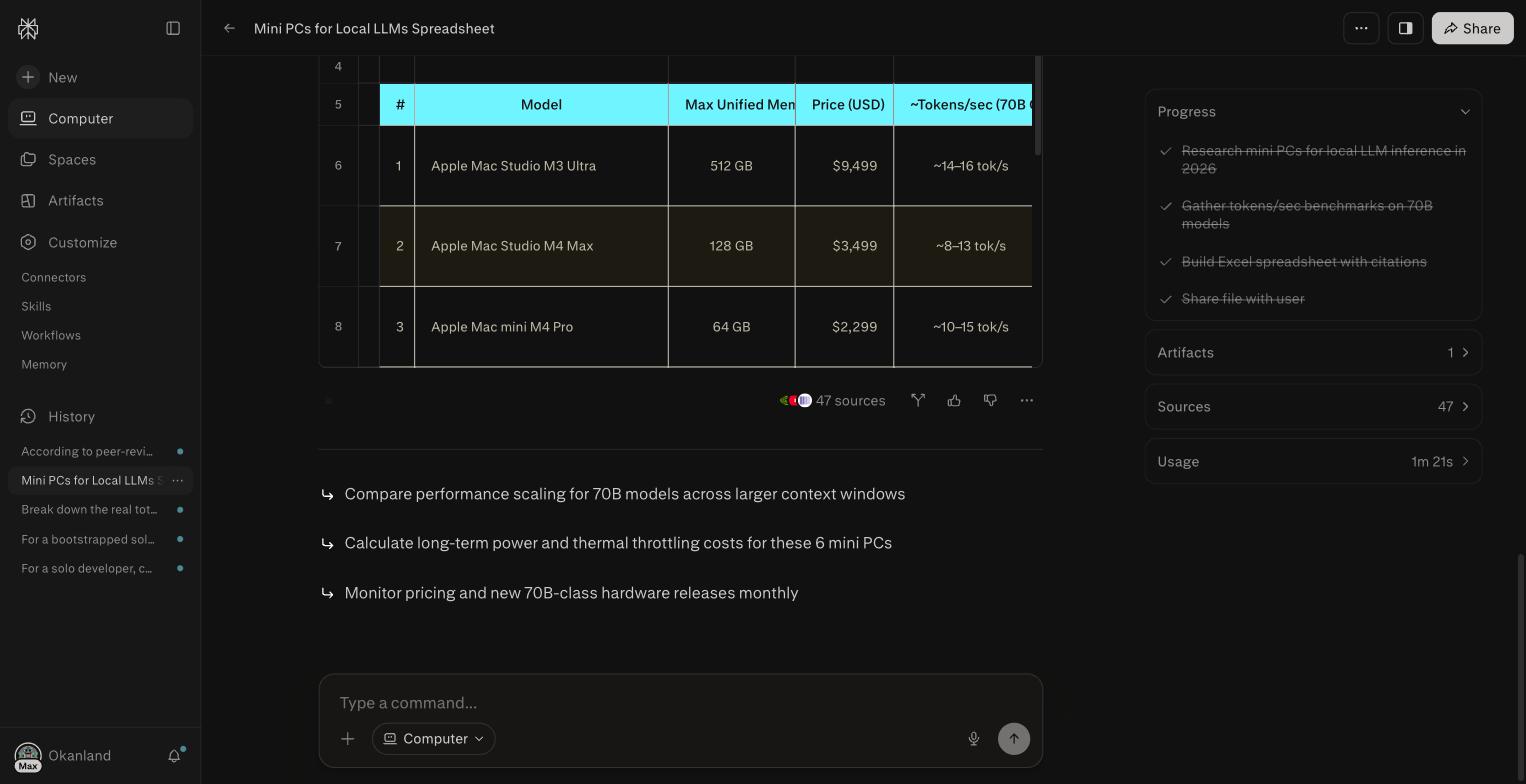
Task: Toggle the right side panel
Action: point(1405,28)
